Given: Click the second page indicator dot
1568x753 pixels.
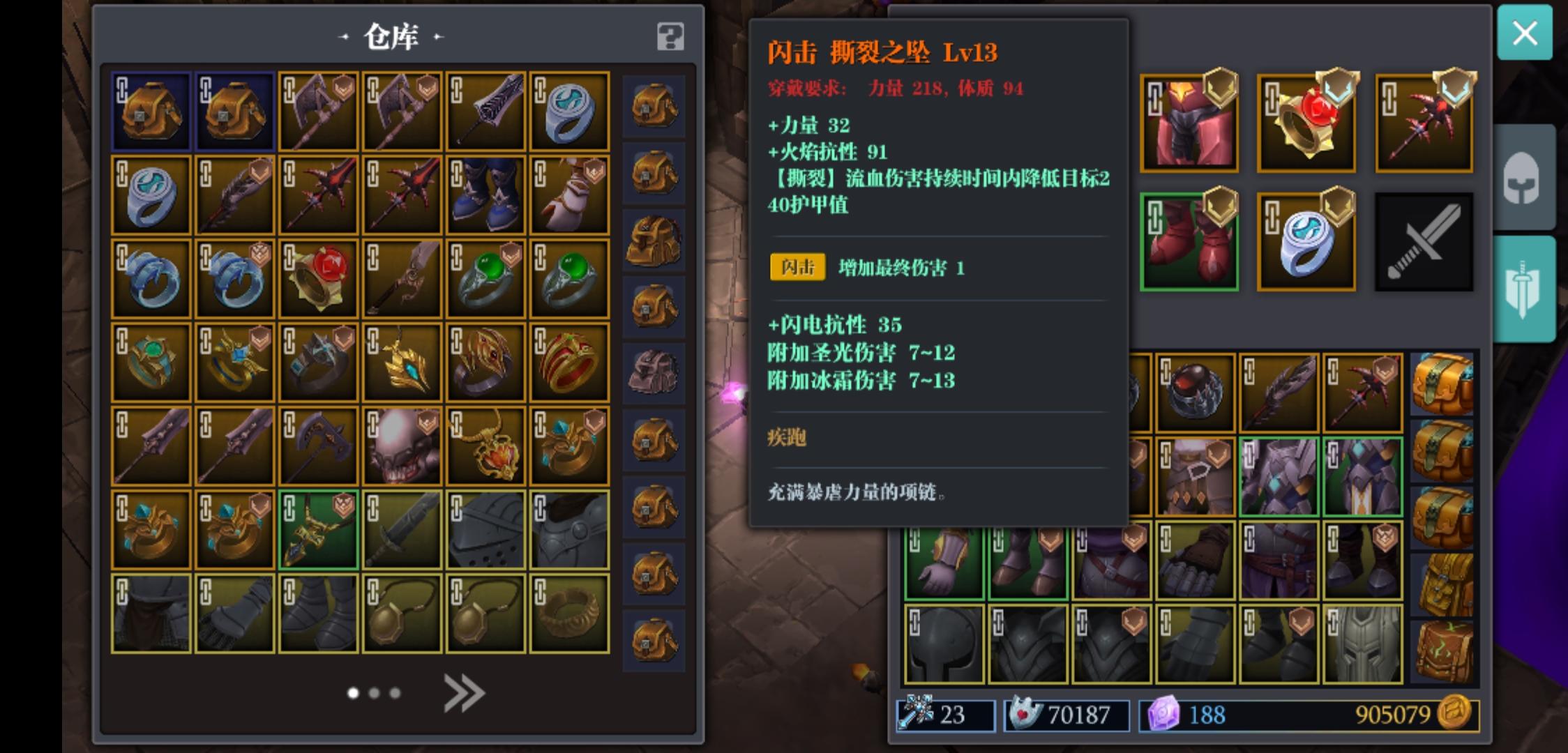Looking at the screenshot, I should coord(375,693).
